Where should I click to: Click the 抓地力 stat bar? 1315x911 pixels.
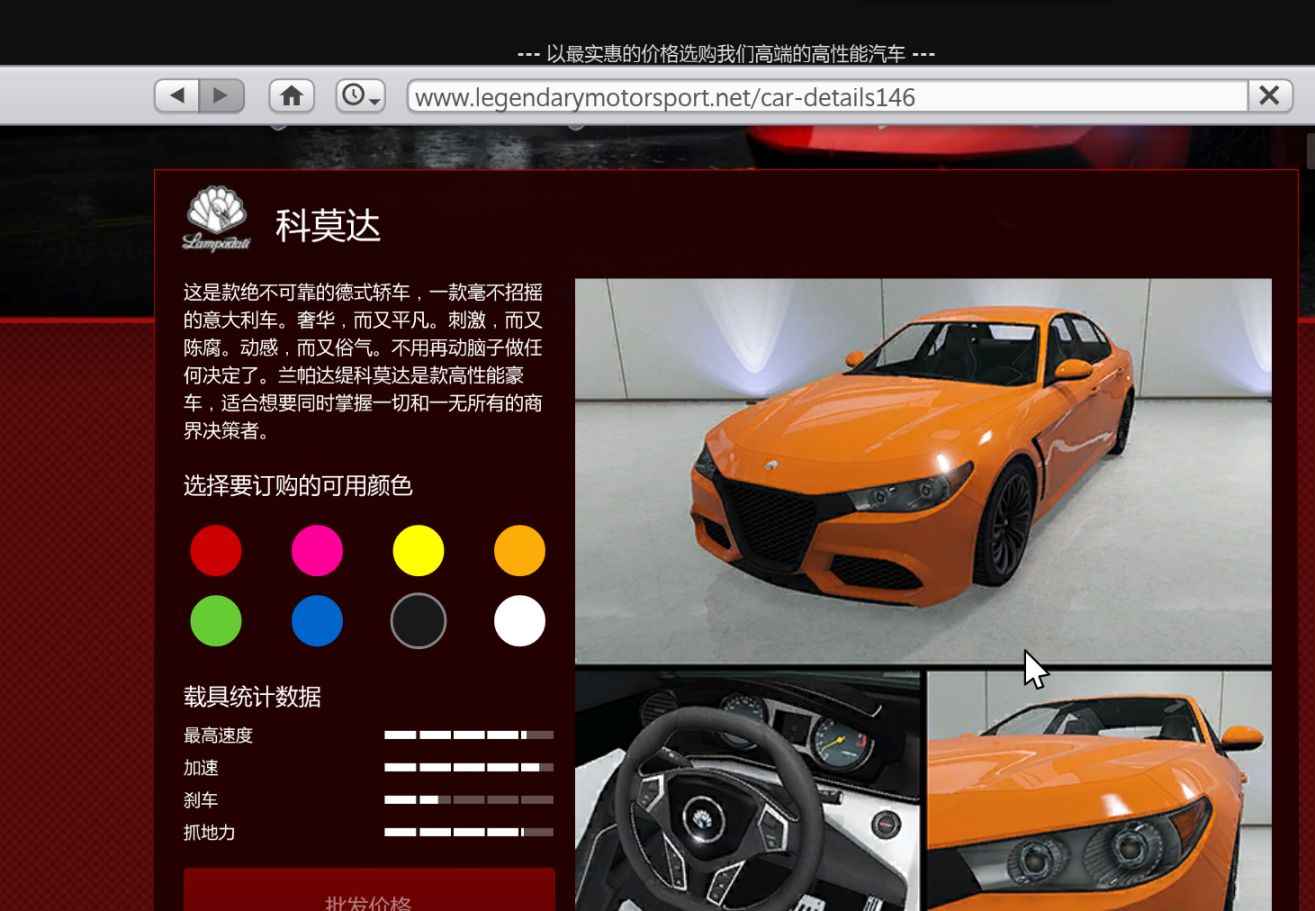tap(469, 832)
